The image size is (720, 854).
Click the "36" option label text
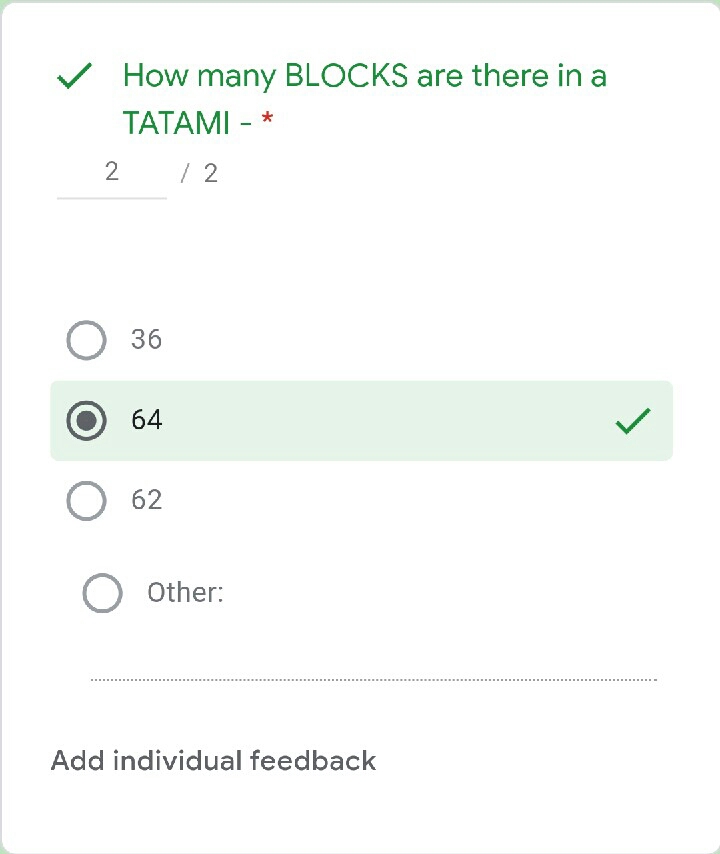146,340
